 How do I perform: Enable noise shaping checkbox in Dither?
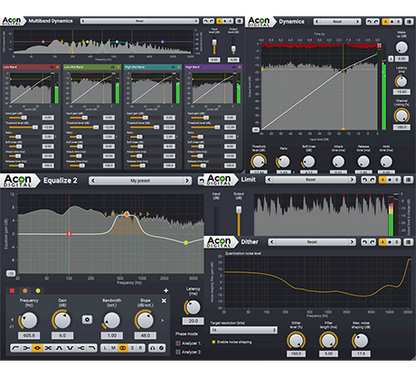coord(214,342)
